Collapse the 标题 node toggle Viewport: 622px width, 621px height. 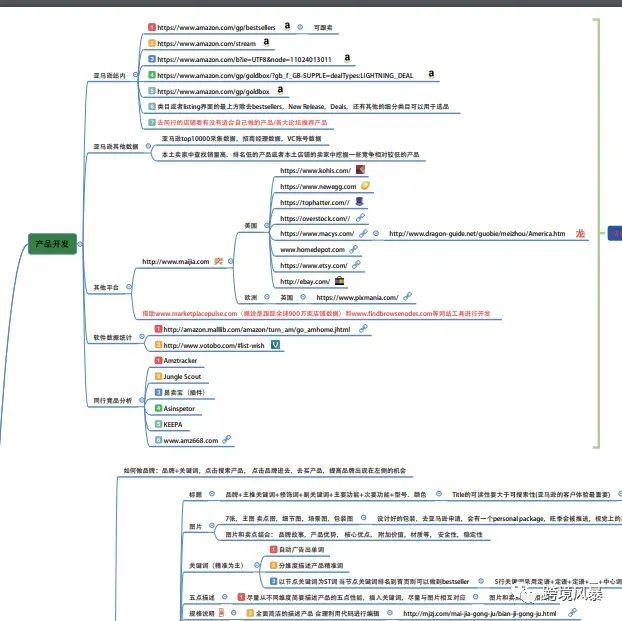coord(212,494)
